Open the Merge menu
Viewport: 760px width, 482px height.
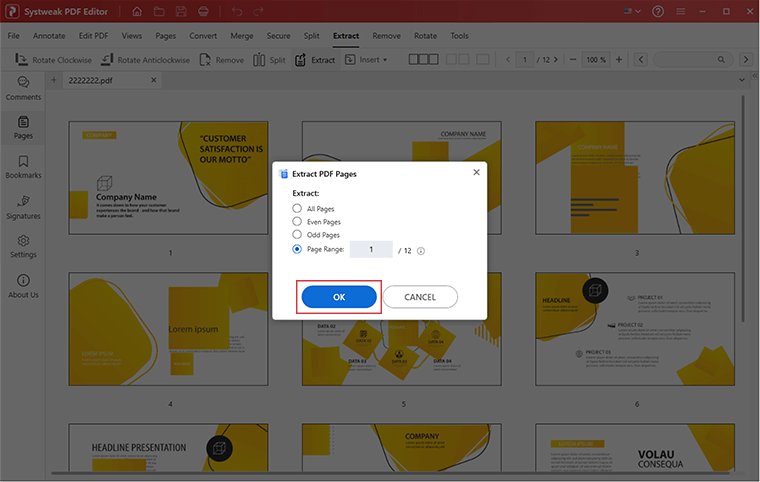242,35
